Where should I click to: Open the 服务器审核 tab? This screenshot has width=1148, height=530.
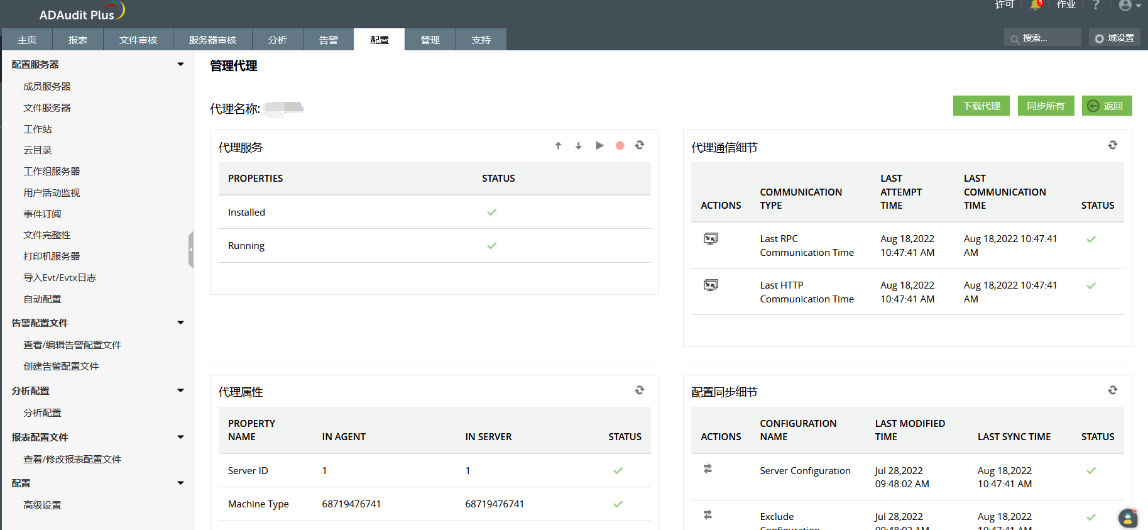pos(212,40)
